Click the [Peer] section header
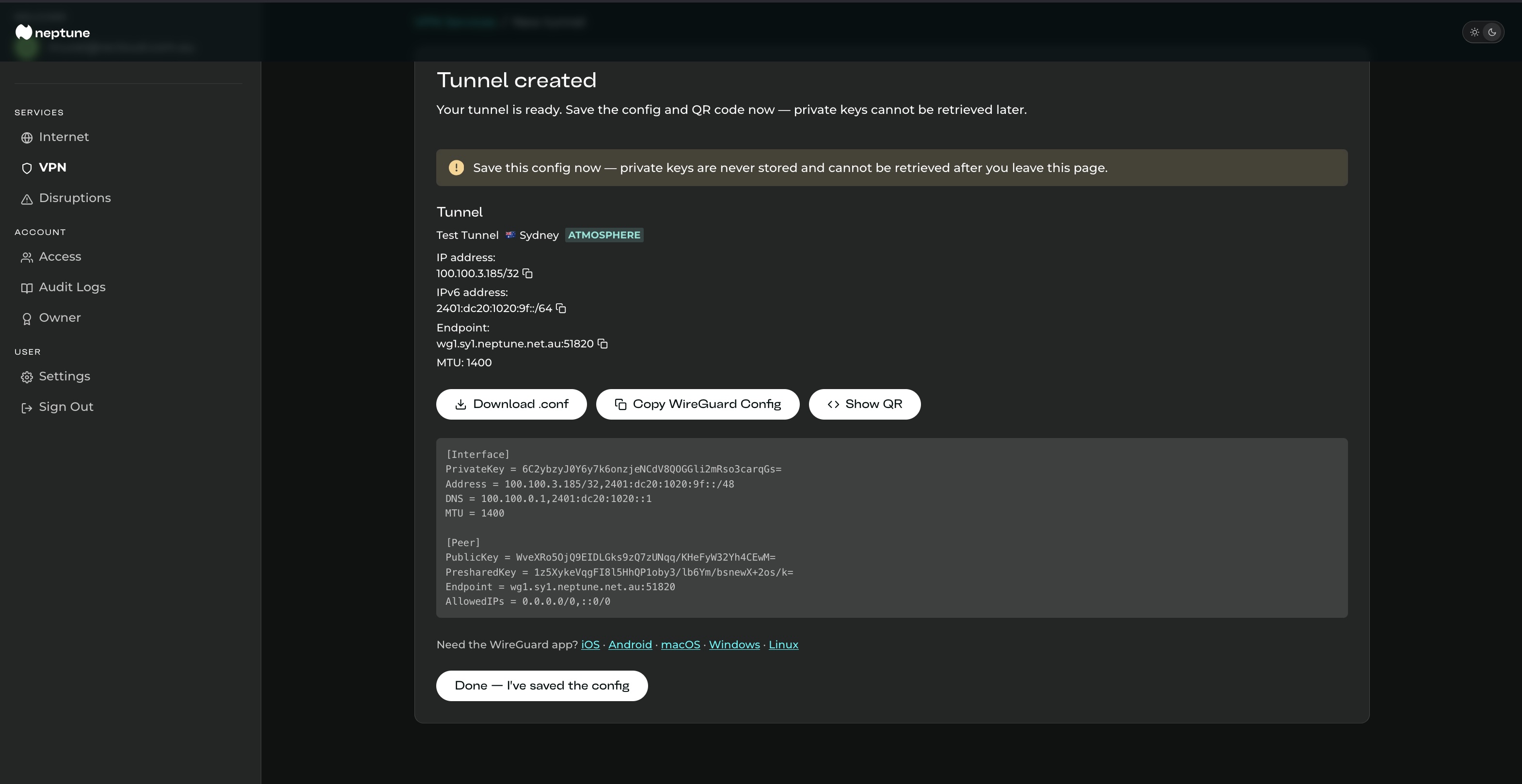Viewport: 1522px width, 784px height. coord(462,542)
